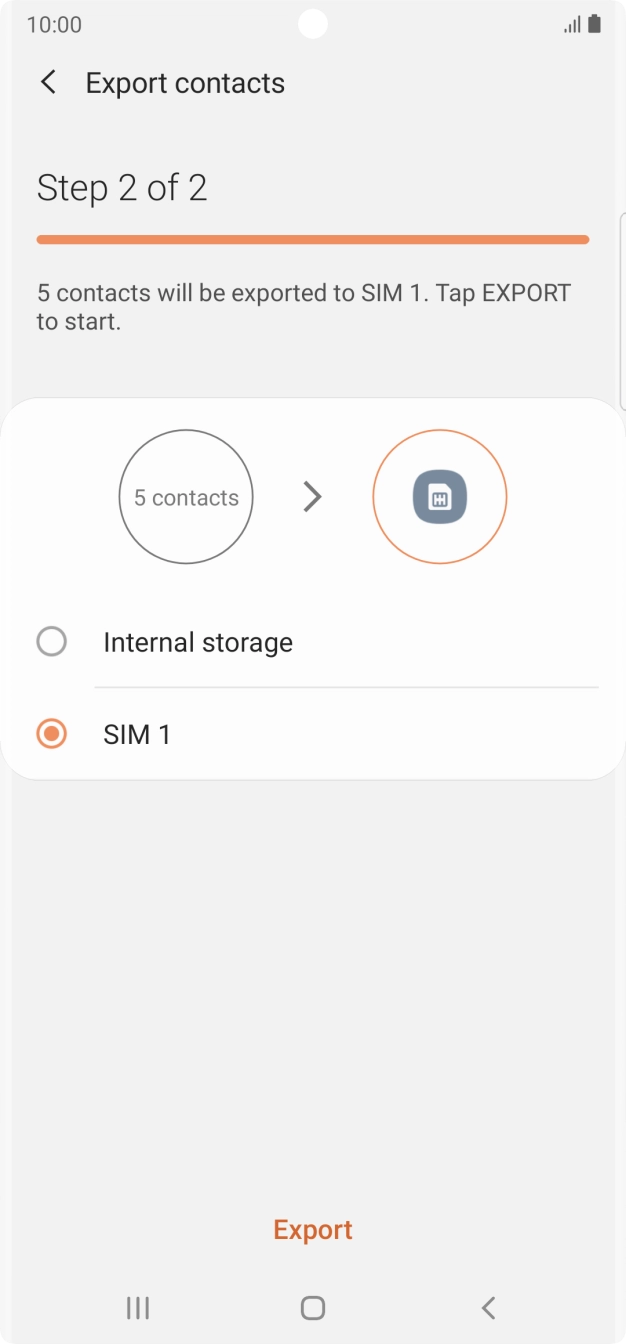This screenshot has width=626, height=1344.
Task: Tap the SIM 1 option label
Action: pos(137,734)
